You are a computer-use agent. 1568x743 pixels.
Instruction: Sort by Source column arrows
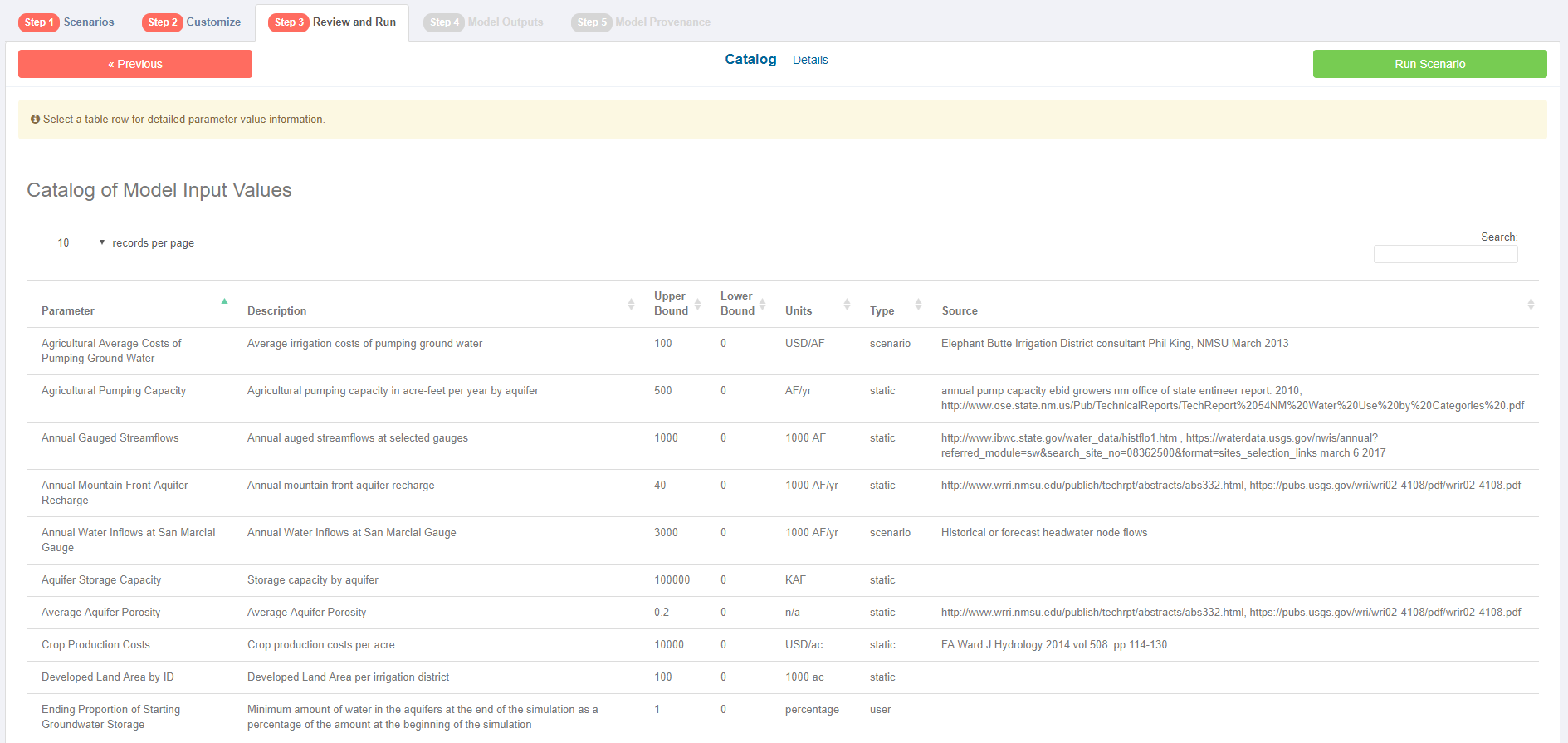(1531, 304)
